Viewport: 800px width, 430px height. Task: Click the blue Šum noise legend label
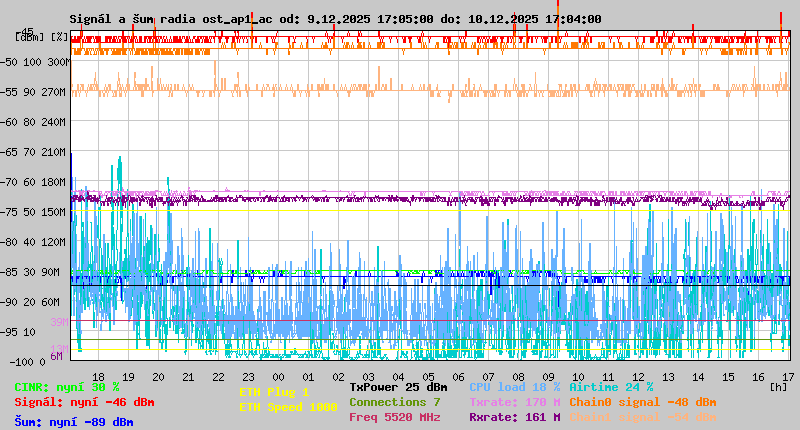click(x=74, y=422)
